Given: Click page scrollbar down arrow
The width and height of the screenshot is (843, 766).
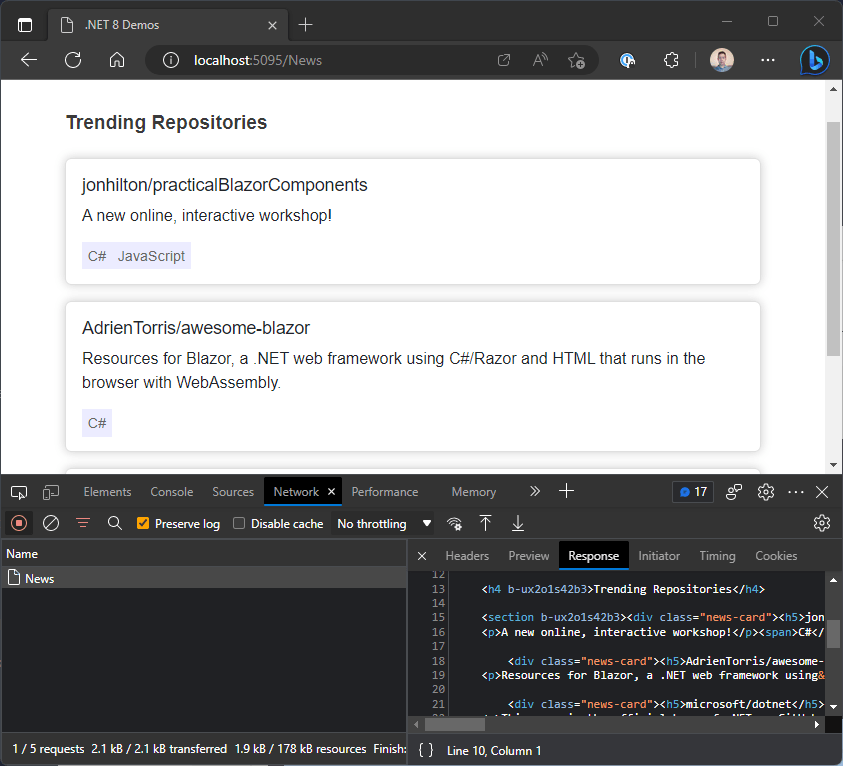Looking at the screenshot, I should click(x=833, y=465).
